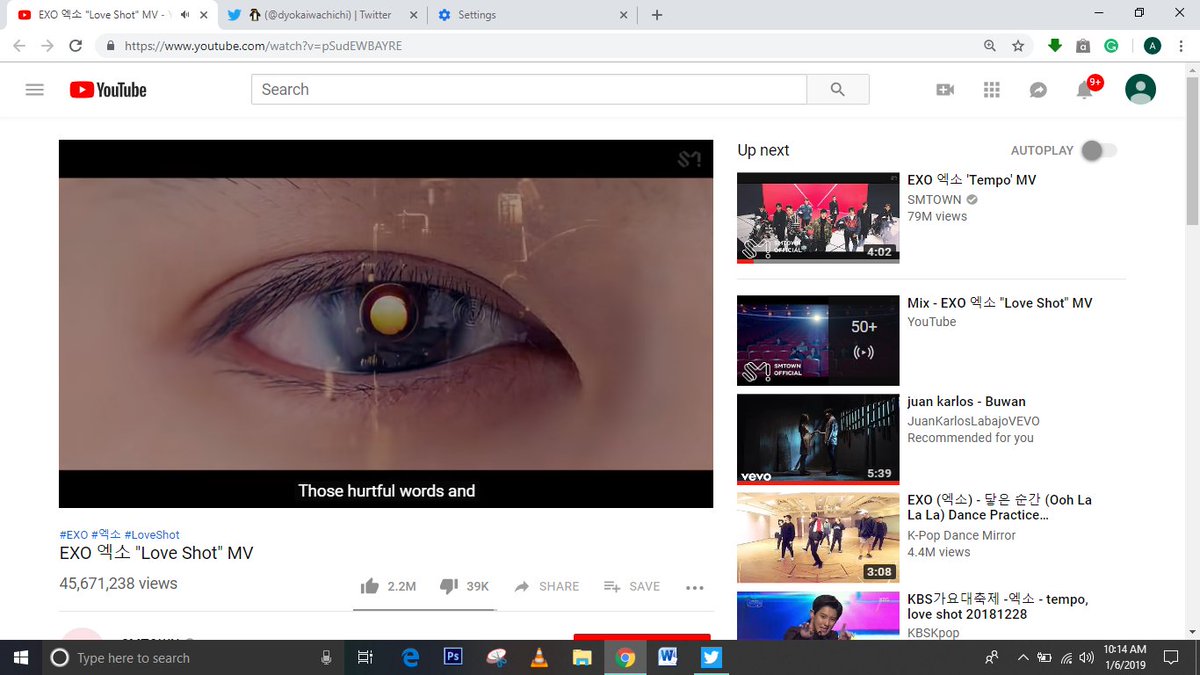Viewport: 1200px width, 675px height.
Task: Open the YouTube apps grid
Action: (x=992, y=90)
